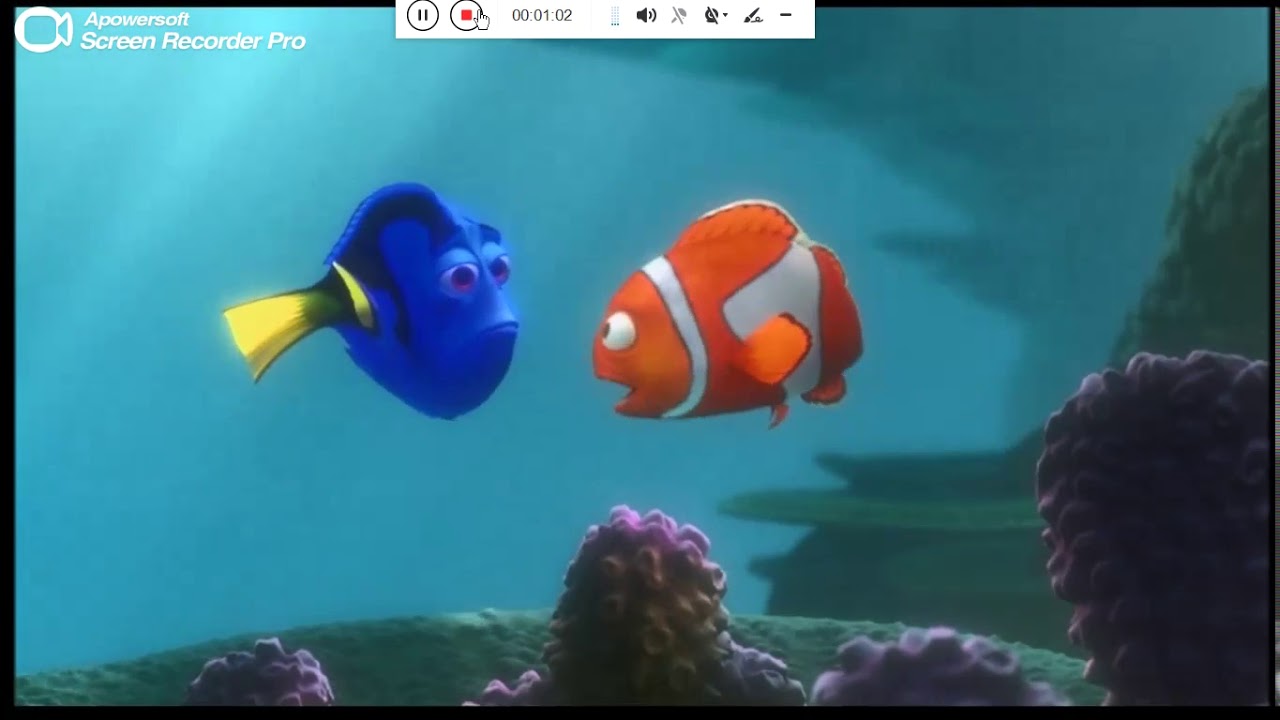This screenshot has width=1280, height=720.
Task: Toggle the muted microphone icon
Action: coord(679,15)
